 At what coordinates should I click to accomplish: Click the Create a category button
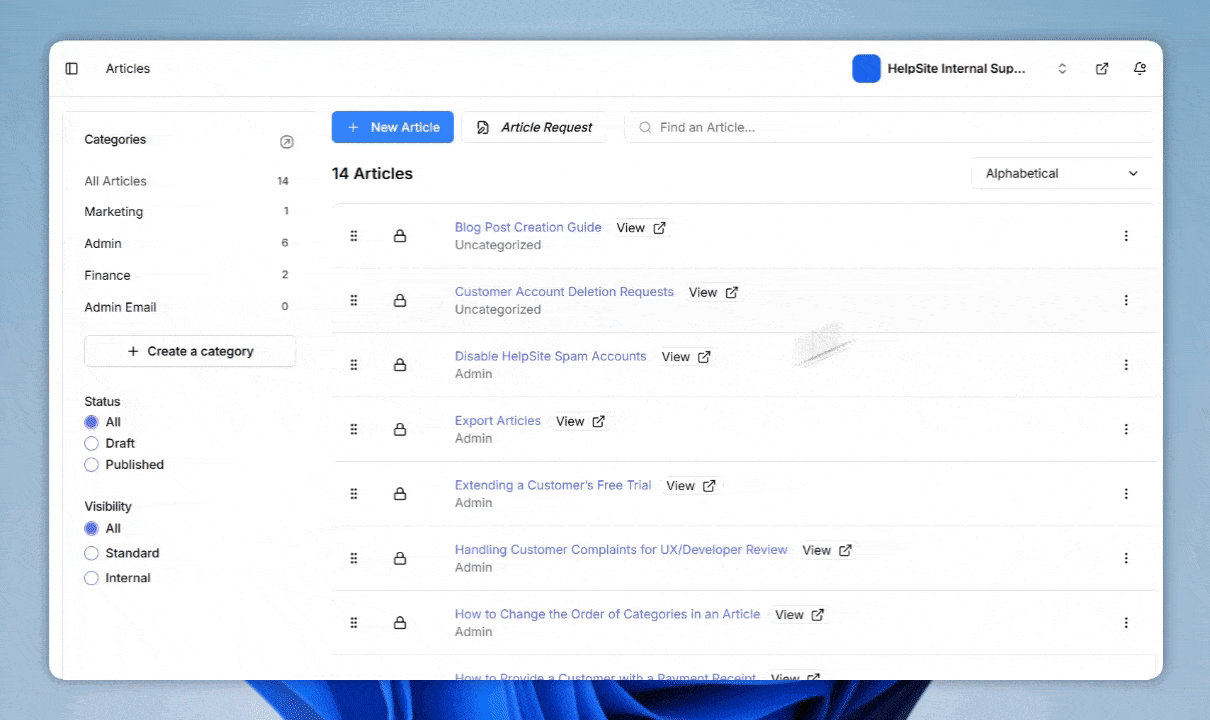190,351
